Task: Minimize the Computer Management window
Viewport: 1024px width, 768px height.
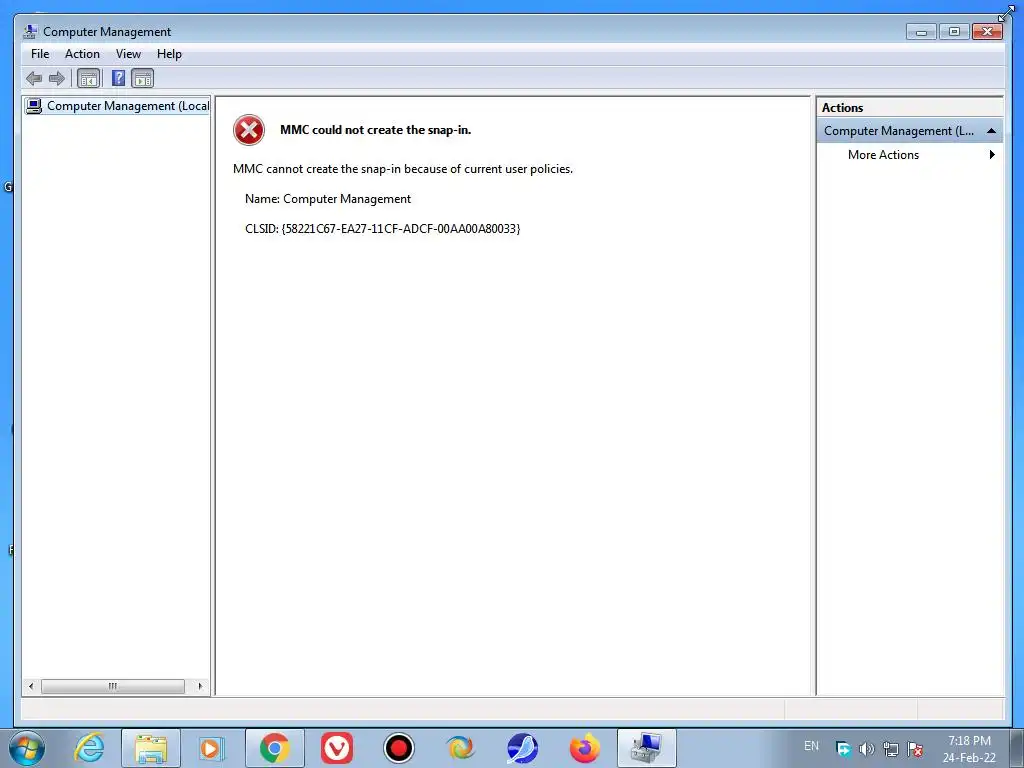Action: (x=921, y=31)
